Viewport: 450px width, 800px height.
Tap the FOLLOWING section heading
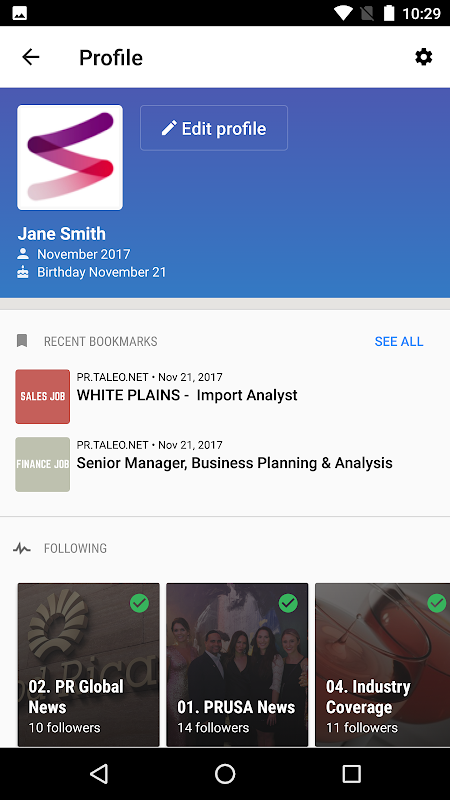click(76, 548)
